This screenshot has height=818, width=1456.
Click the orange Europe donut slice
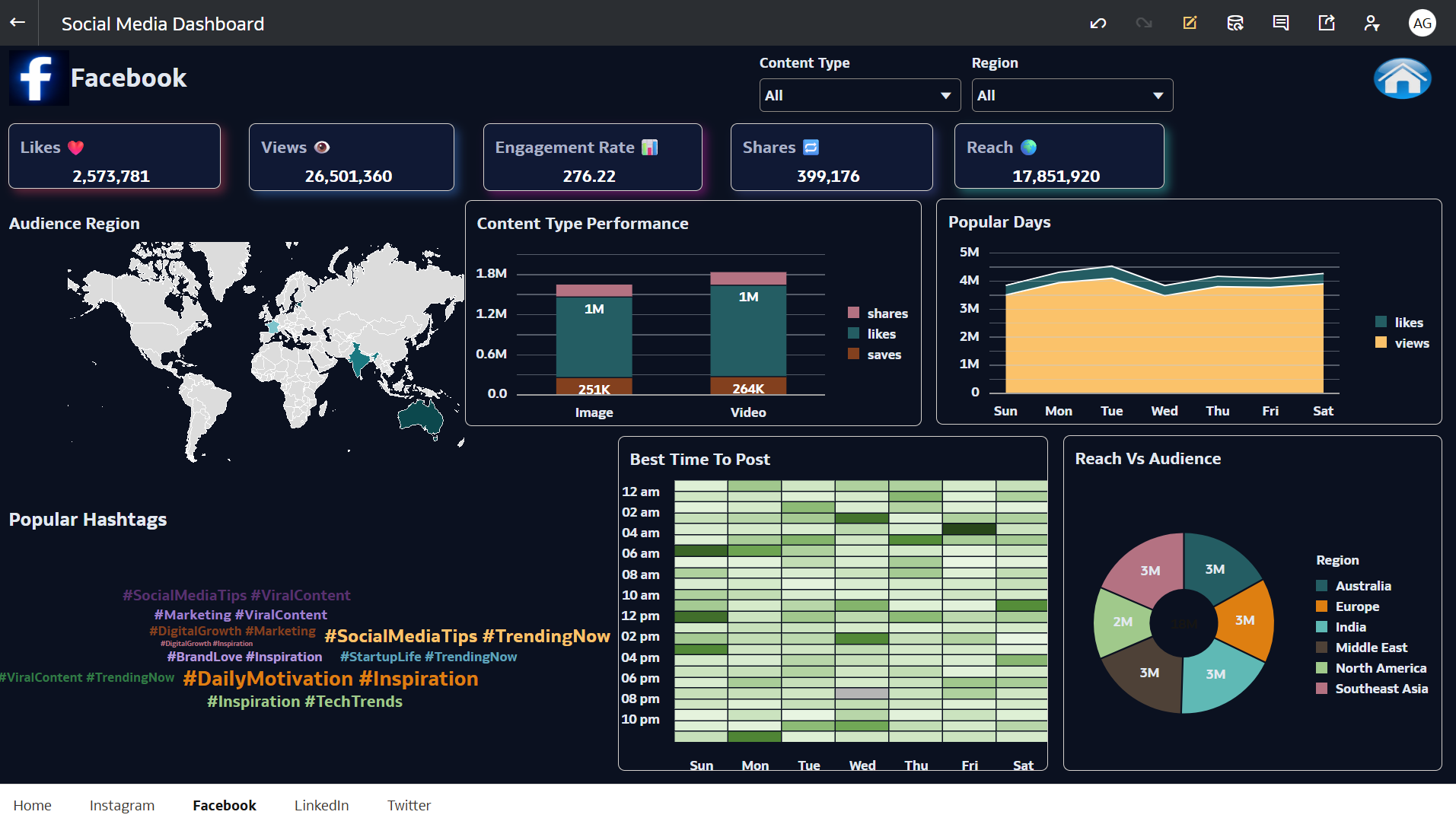pyautogui.click(x=1246, y=619)
